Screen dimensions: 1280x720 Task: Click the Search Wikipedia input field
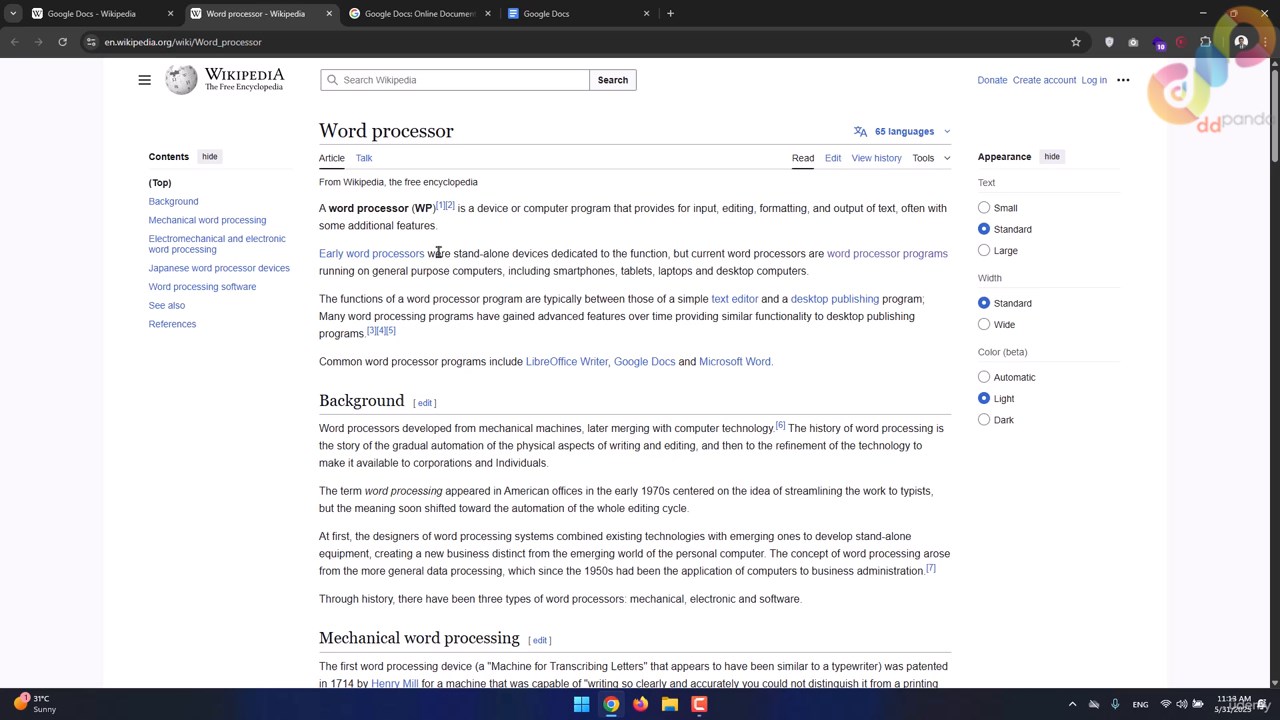click(455, 80)
